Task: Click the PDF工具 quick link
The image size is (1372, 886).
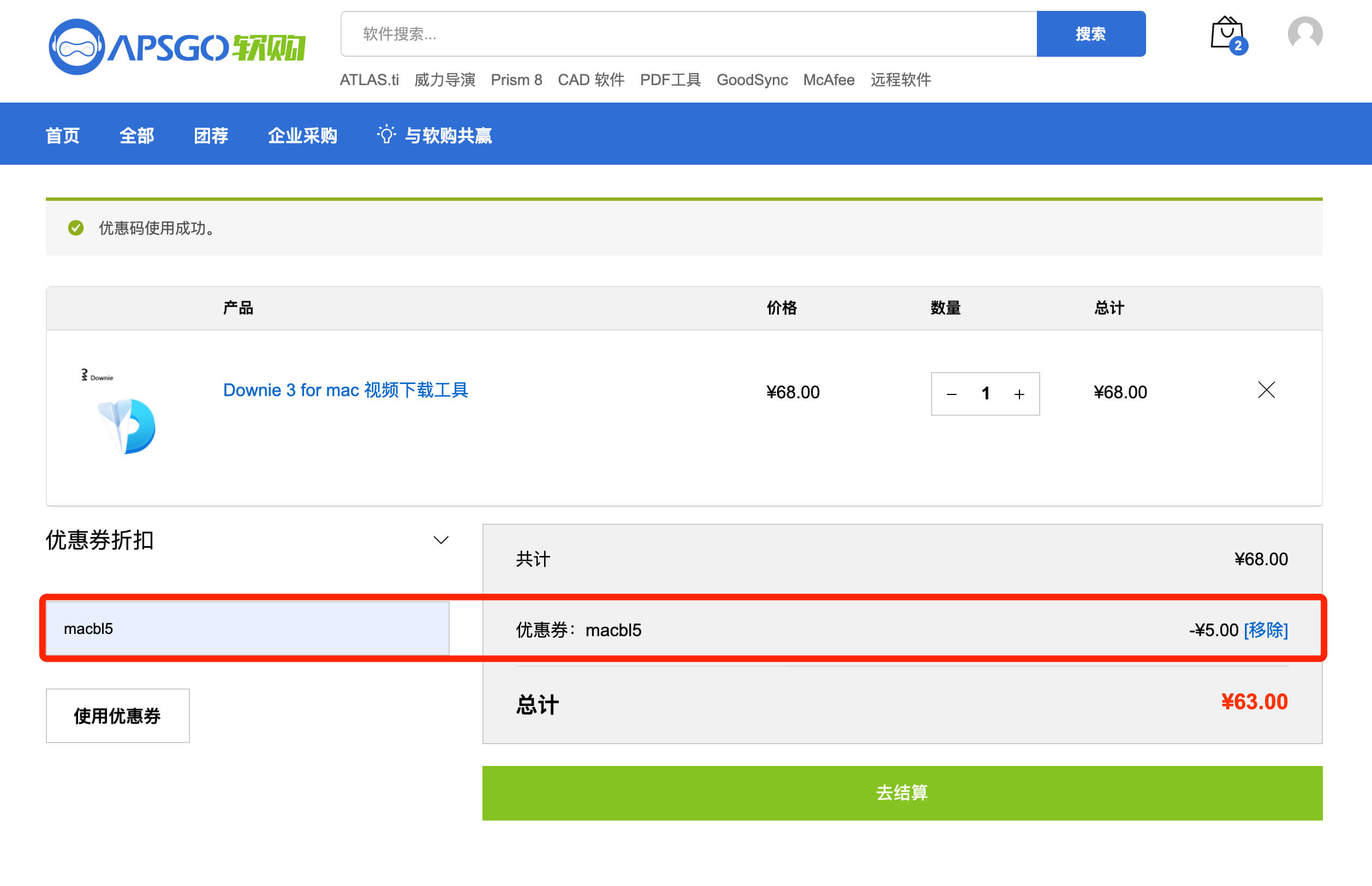Action: (x=671, y=80)
